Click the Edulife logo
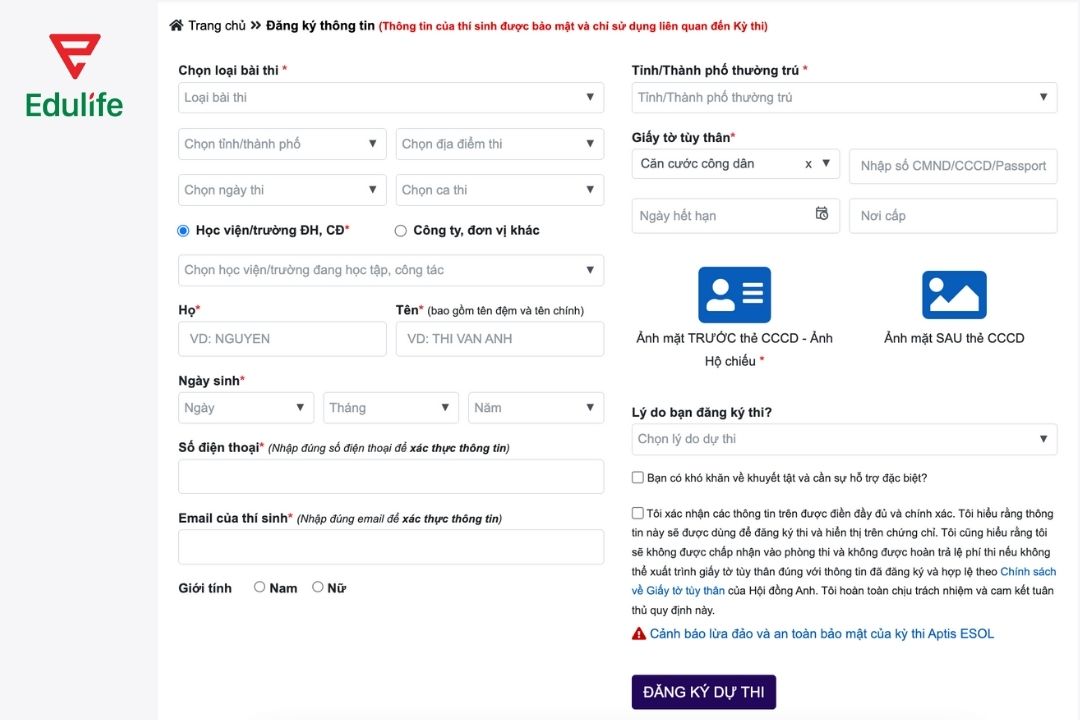Image resolution: width=1080 pixels, height=720 pixels. (75, 75)
